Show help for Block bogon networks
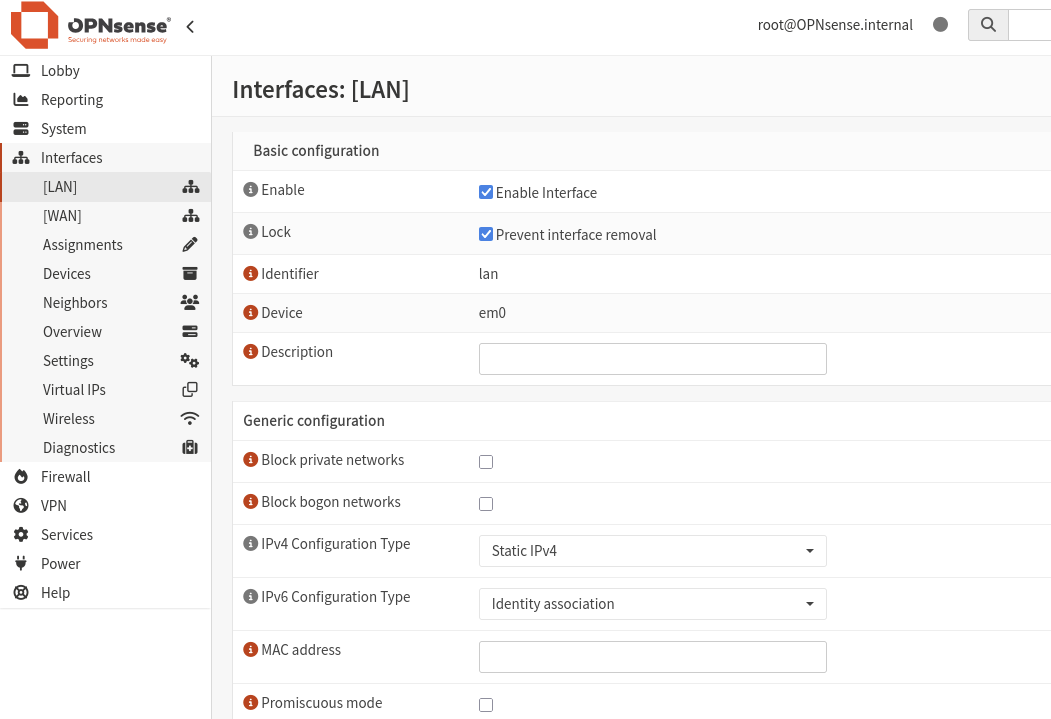Image resolution: width=1051 pixels, height=719 pixels. 251,502
